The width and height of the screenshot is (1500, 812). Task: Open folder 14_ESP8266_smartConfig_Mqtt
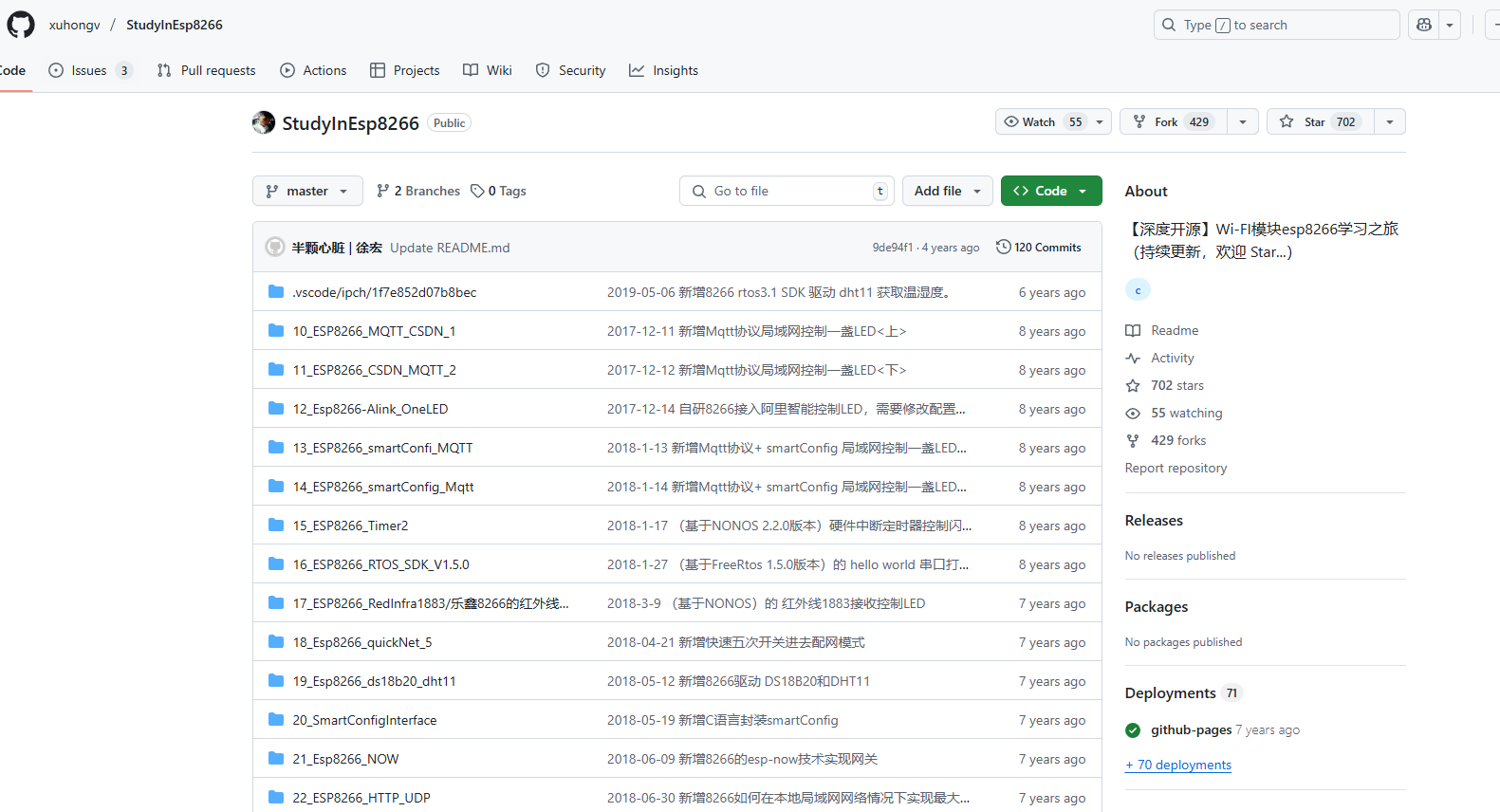(383, 487)
